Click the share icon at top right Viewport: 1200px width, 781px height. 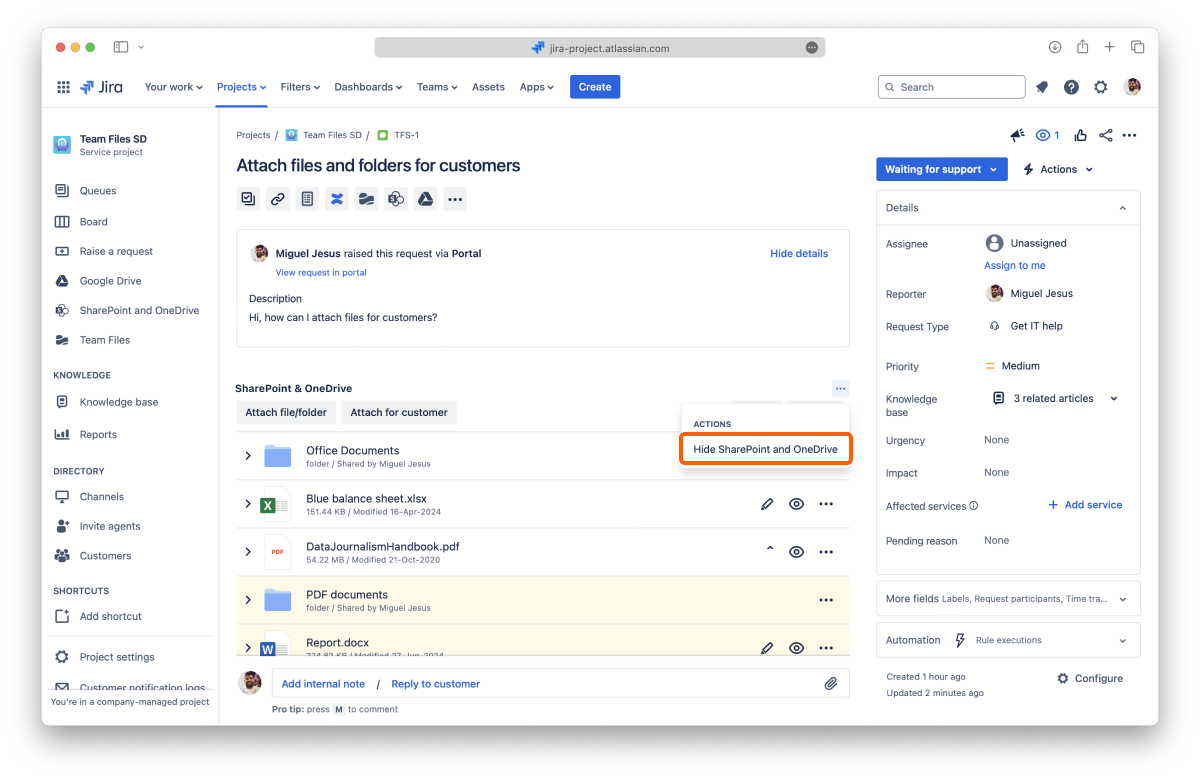[x=1105, y=136]
